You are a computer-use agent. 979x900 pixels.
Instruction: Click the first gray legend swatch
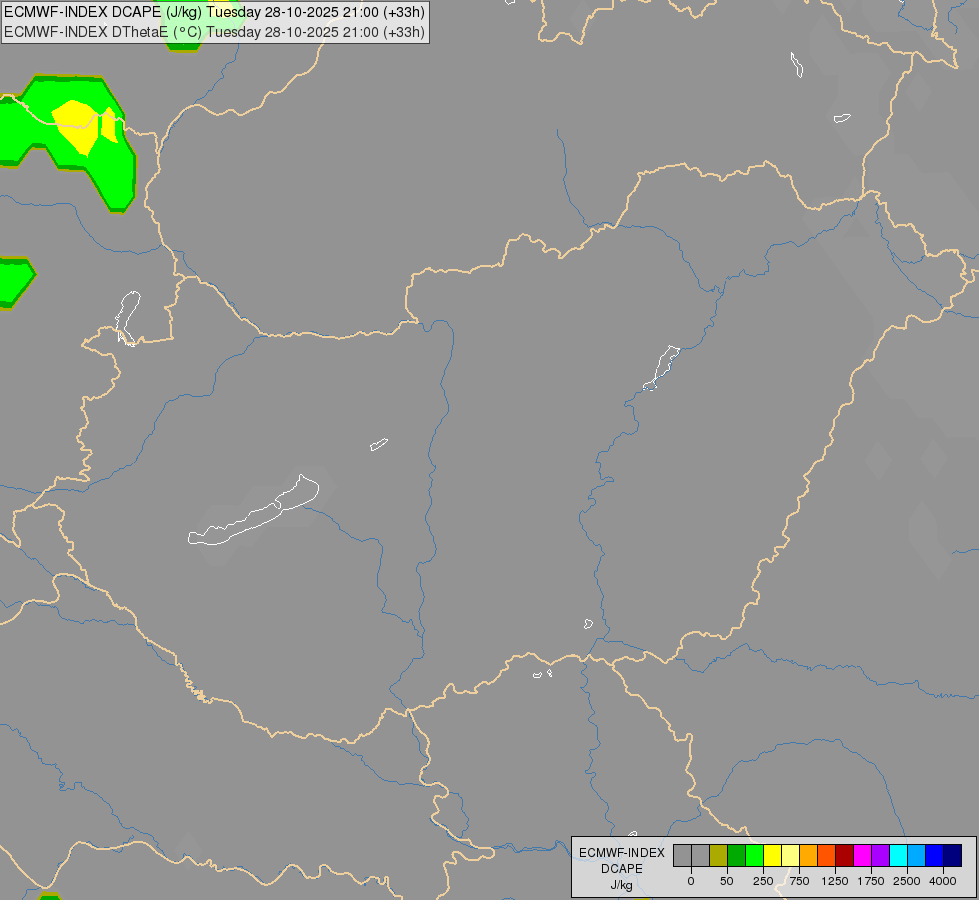(682, 856)
